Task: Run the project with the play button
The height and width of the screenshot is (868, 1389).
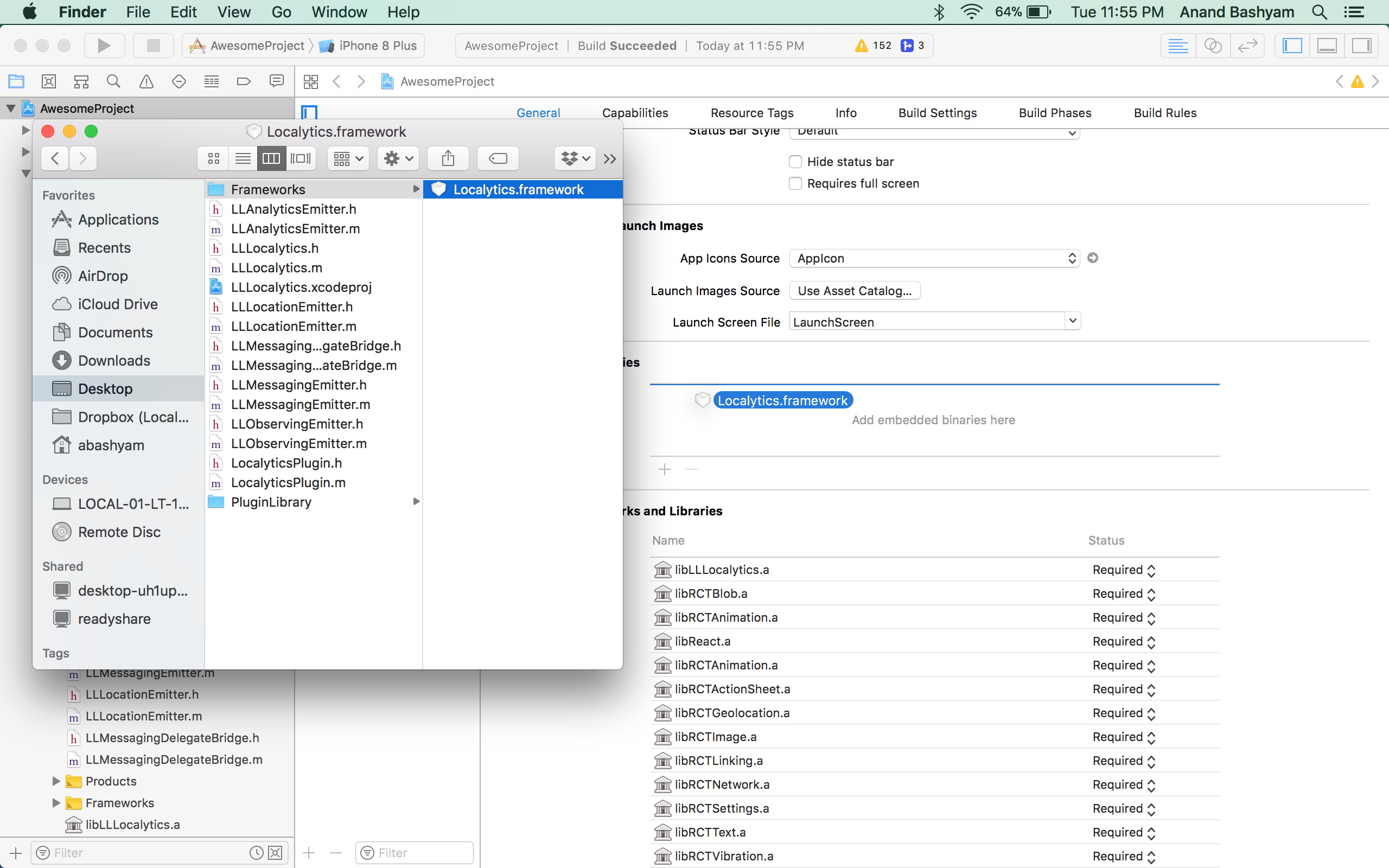Action: 105,46
